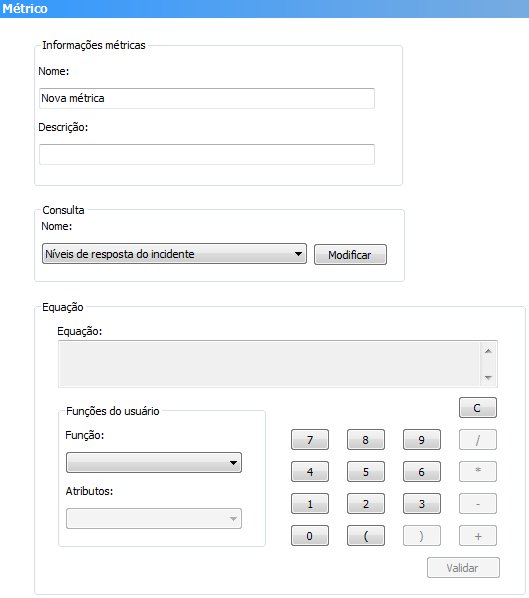Click keypad number 8
Viewport: 529px width, 598px height.
(366, 440)
